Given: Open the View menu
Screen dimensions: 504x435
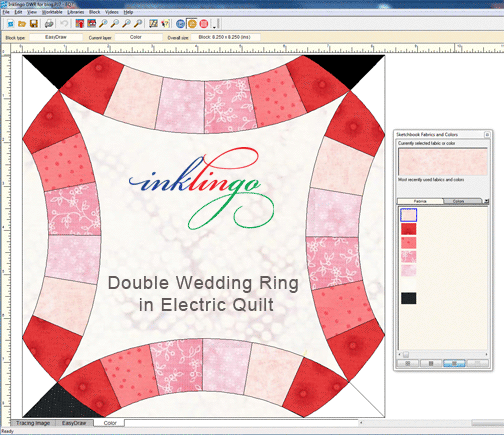Looking at the screenshot, I should (x=32, y=12).
